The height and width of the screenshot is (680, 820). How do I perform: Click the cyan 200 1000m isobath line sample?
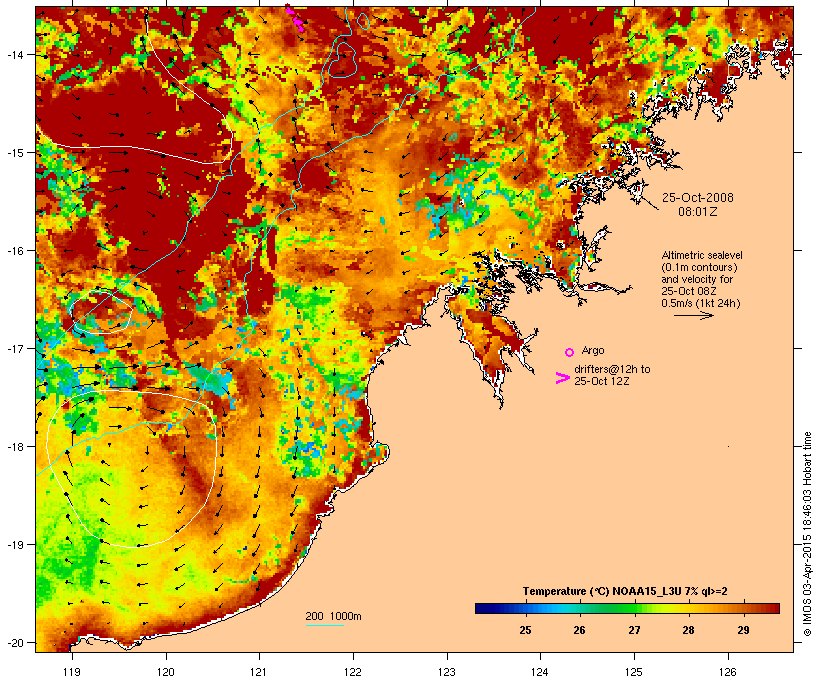(x=325, y=625)
